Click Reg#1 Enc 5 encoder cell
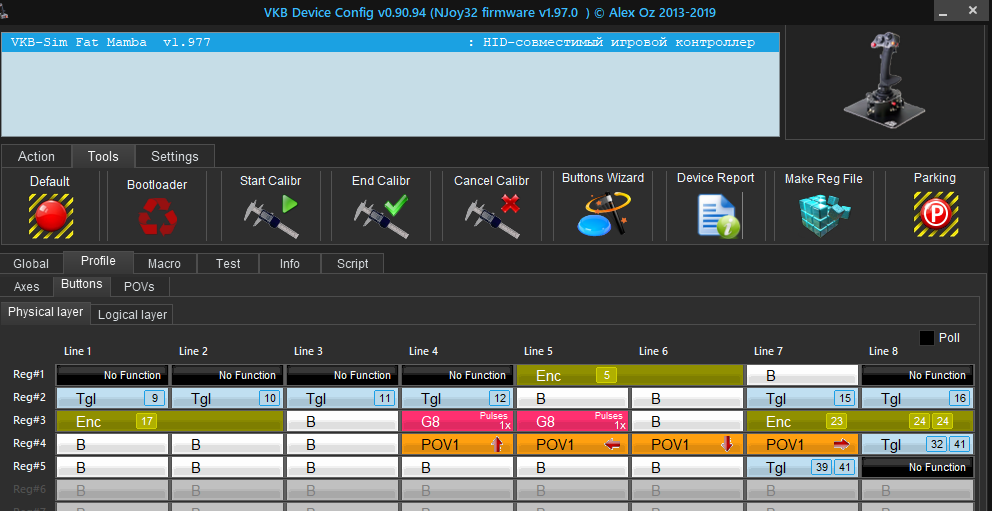Image resolution: width=994 pixels, height=511 pixels. coord(630,375)
